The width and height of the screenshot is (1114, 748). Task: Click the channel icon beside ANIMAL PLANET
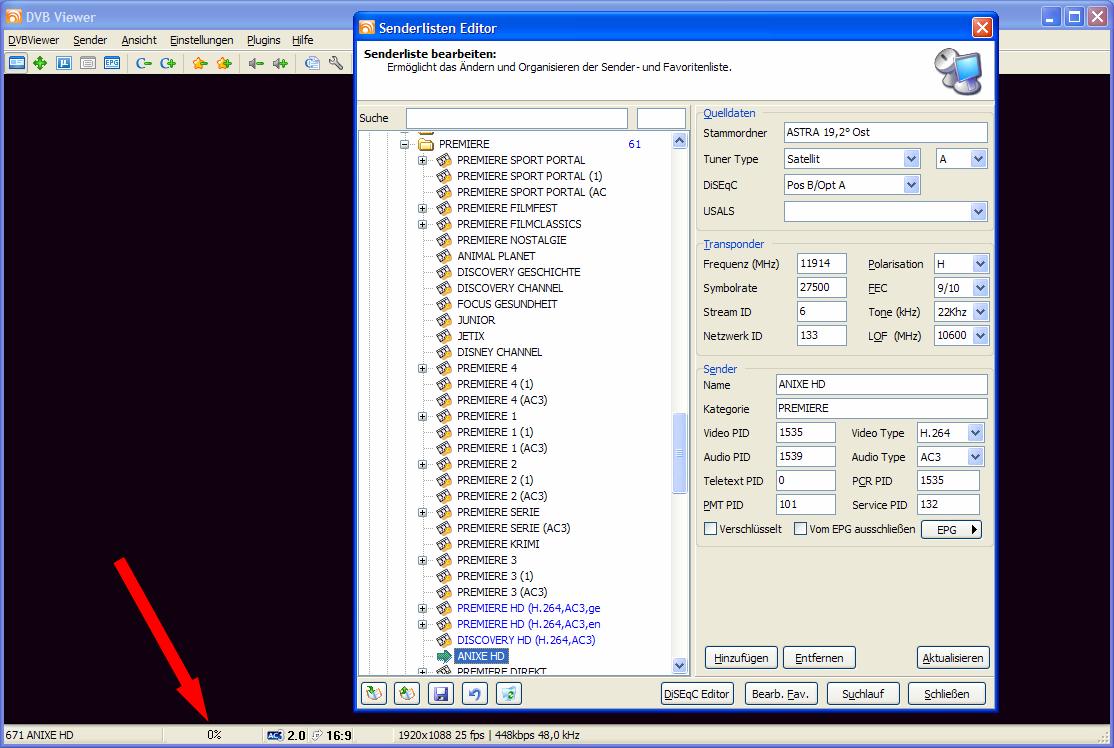click(444, 256)
